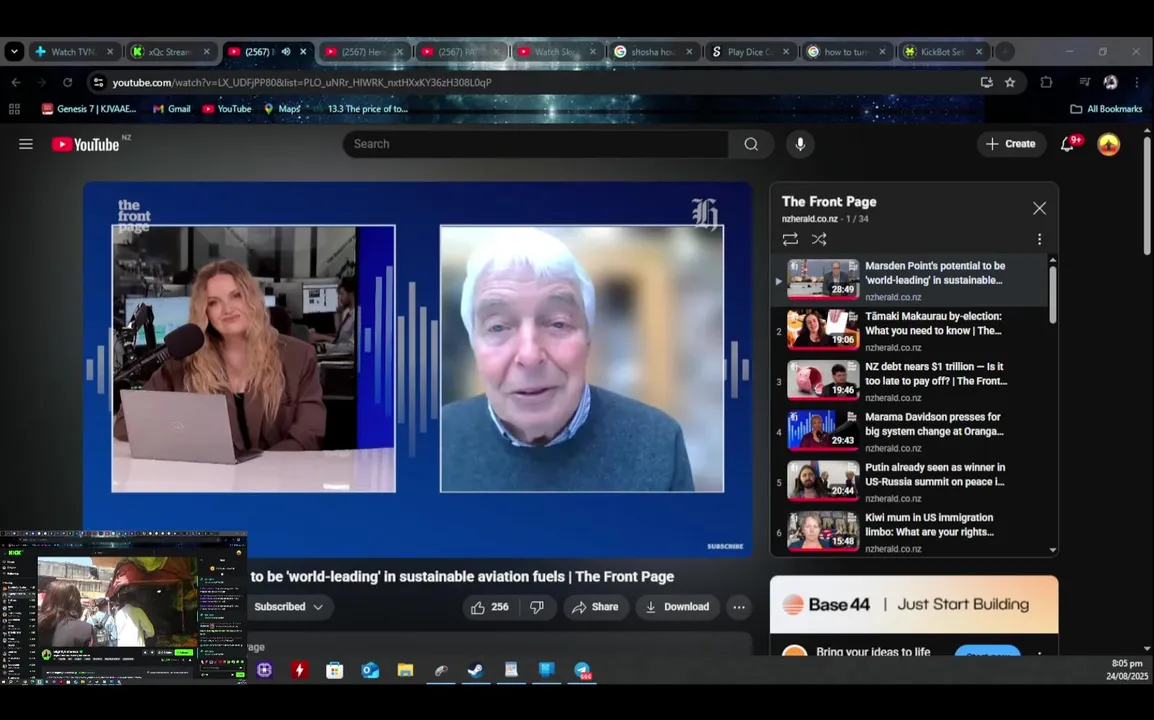Open the Base 44 advertisement banner

914,604
